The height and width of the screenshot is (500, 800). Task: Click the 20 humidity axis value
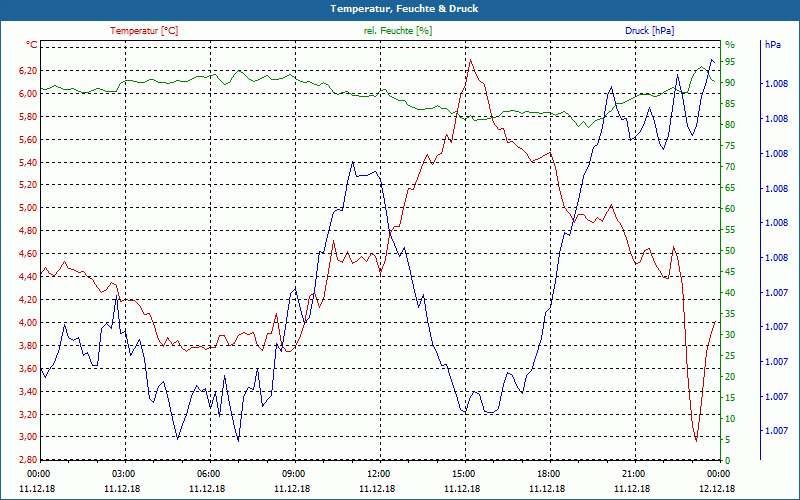coord(730,377)
